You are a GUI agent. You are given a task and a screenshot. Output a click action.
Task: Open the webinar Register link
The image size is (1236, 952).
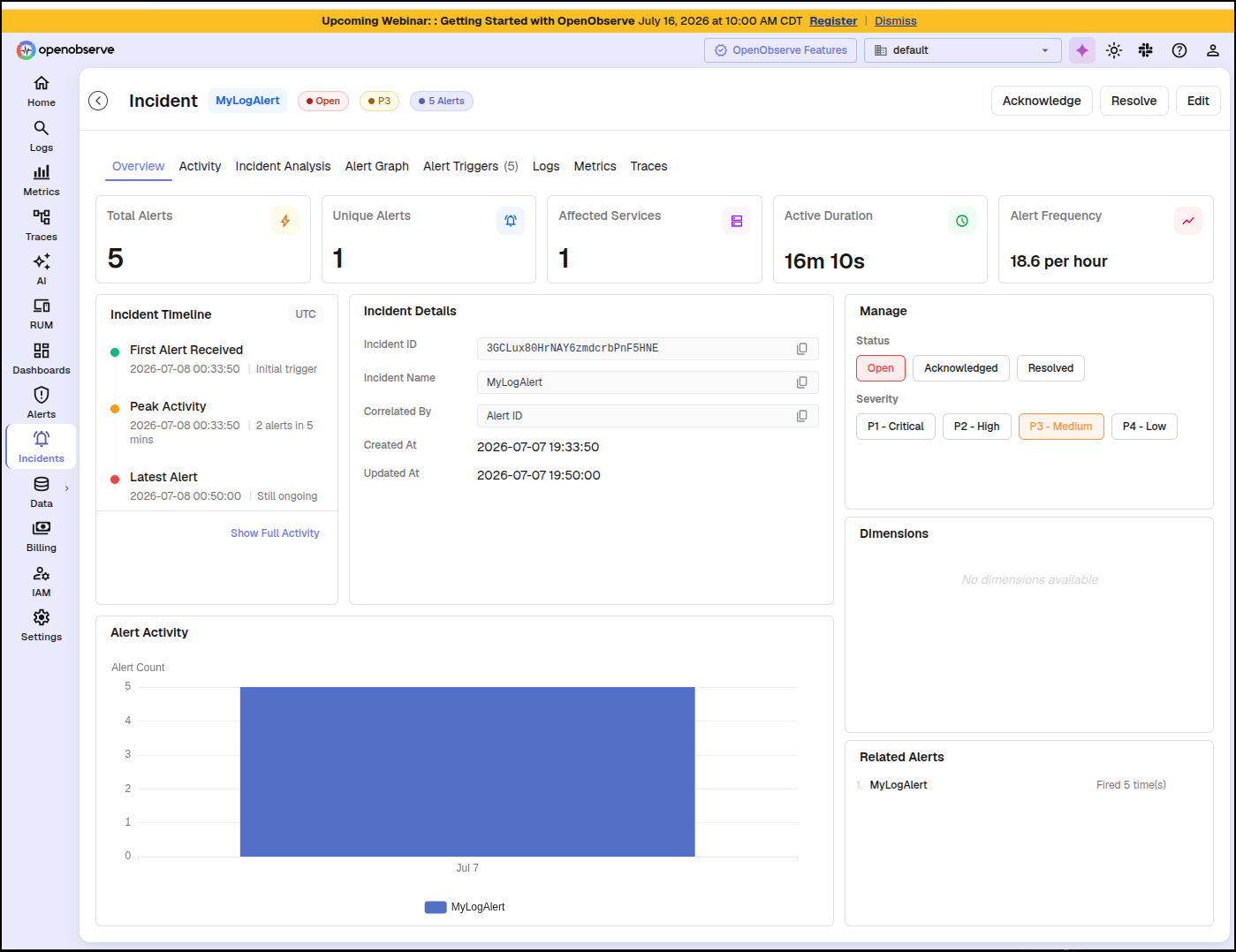point(833,21)
